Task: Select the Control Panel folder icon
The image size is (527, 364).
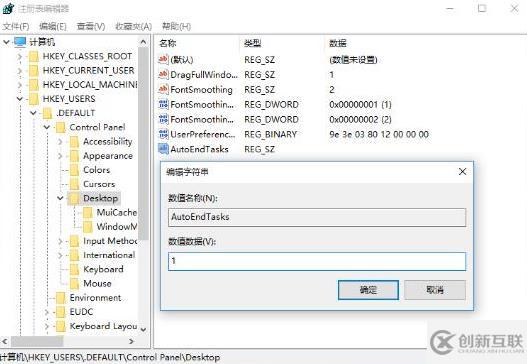Action: pos(61,127)
